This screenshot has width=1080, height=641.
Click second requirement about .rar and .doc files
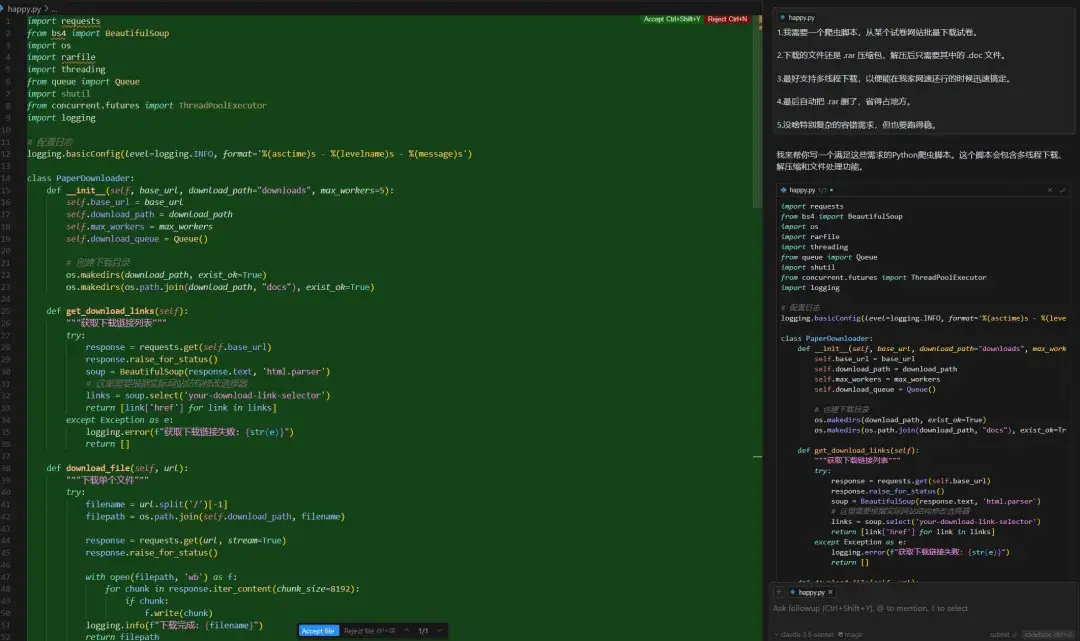(x=891, y=56)
